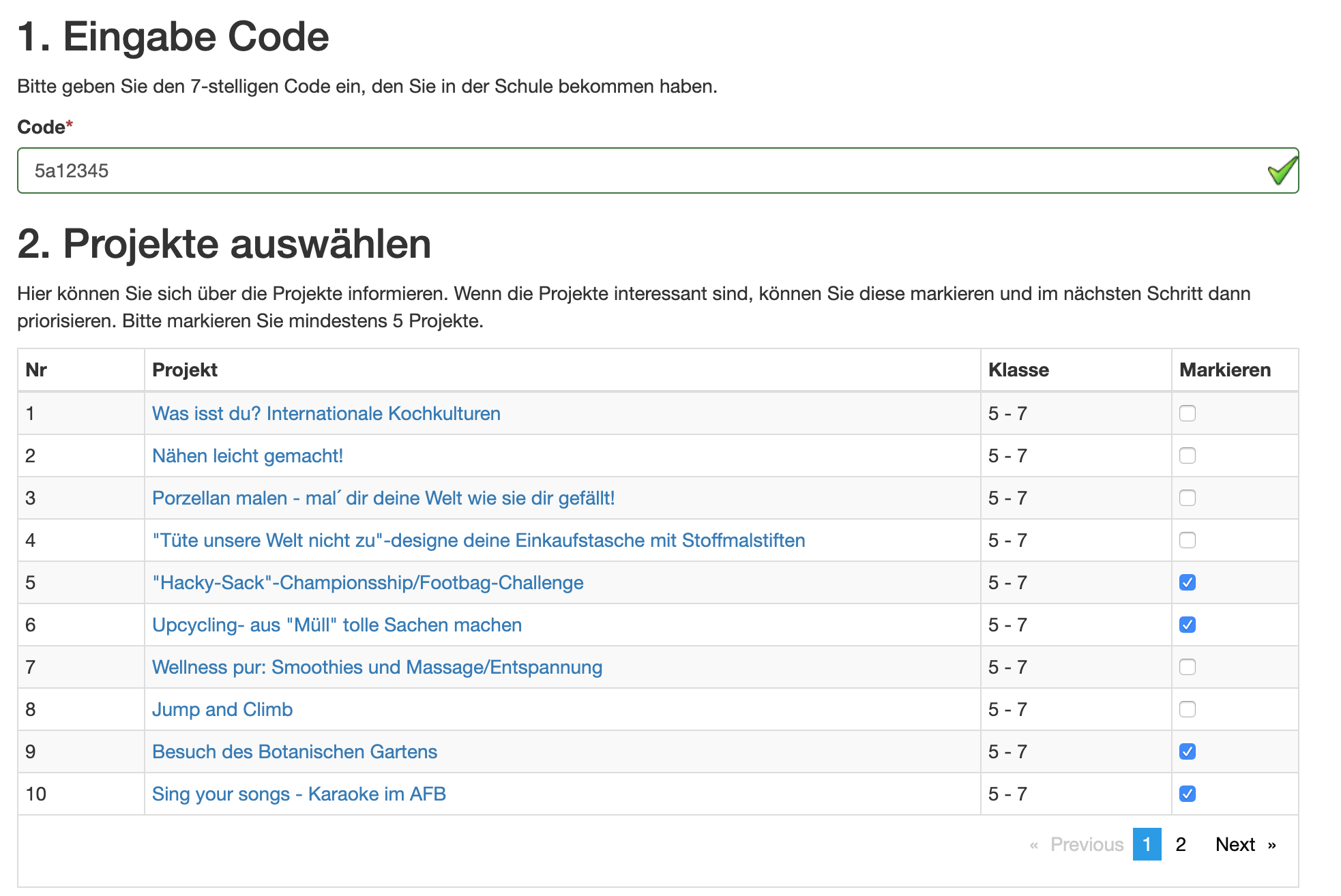
Task: Tick the Porzellan malen project checkbox
Action: click(1188, 498)
